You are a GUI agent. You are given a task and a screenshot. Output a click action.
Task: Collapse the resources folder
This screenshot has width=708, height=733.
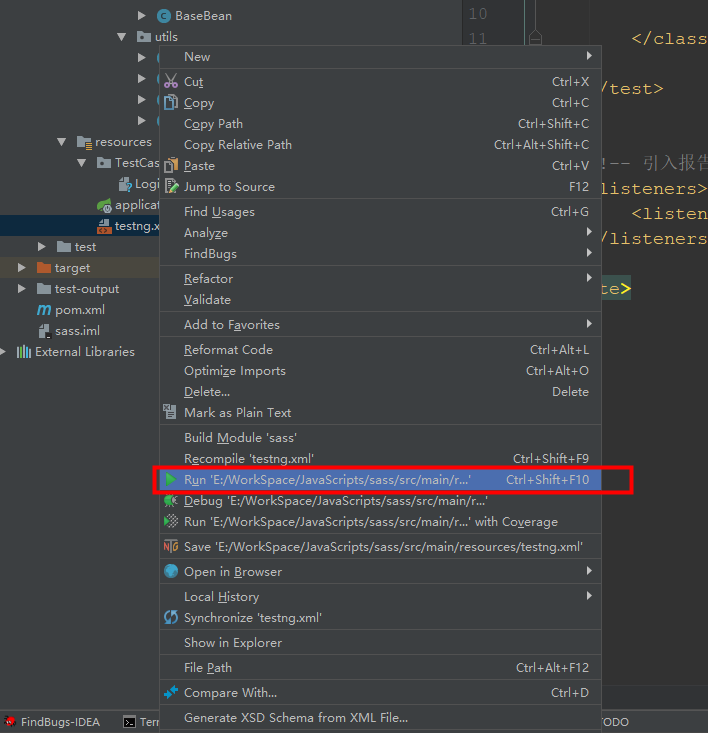coord(62,142)
